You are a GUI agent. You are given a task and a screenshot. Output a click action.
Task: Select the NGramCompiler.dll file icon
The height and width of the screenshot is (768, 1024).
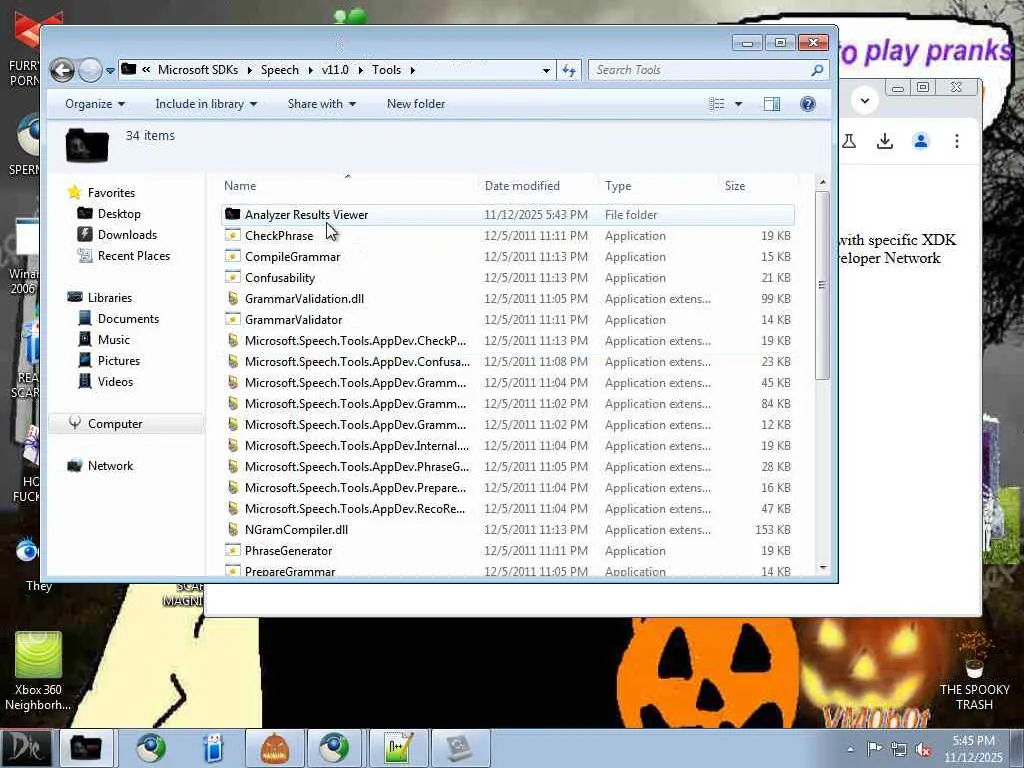pyautogui.click(x=232, y=529)
